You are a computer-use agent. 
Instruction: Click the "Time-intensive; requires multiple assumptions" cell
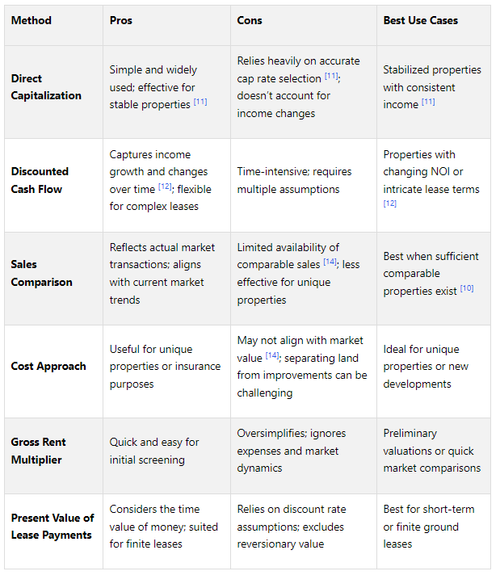click(304, 186)
